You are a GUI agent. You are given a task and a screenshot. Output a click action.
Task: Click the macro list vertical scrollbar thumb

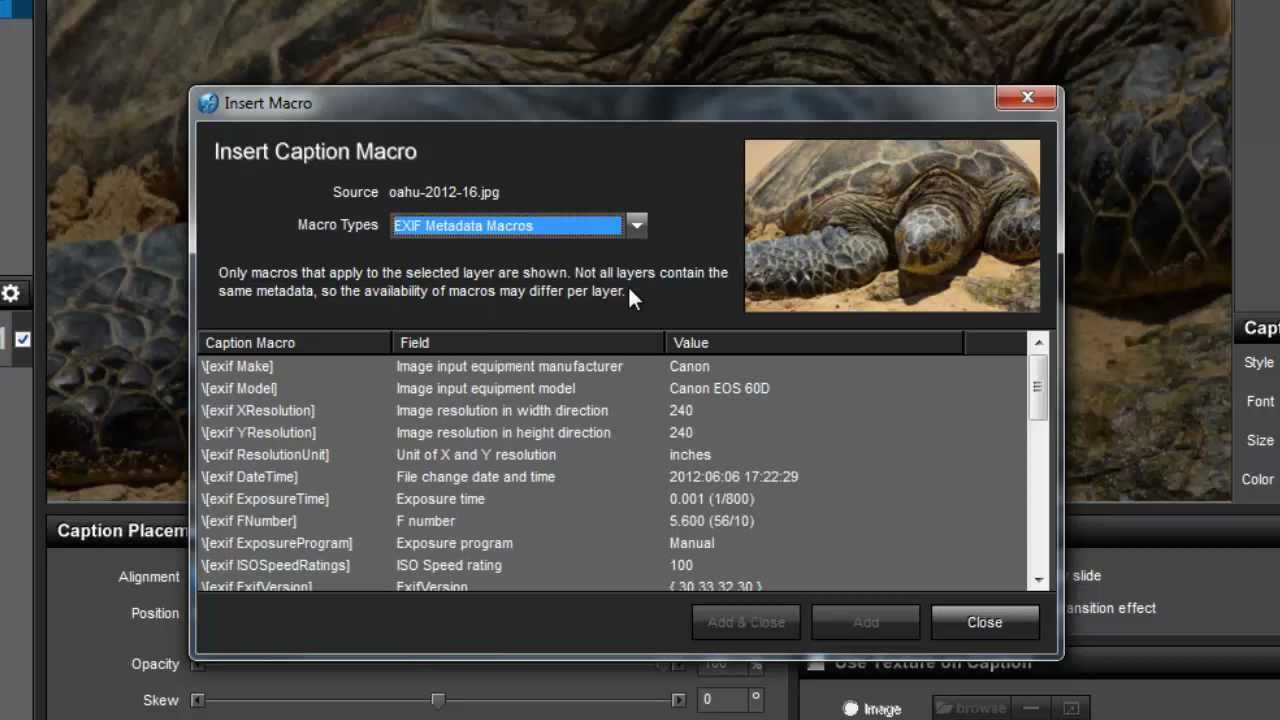(1039, 387)
